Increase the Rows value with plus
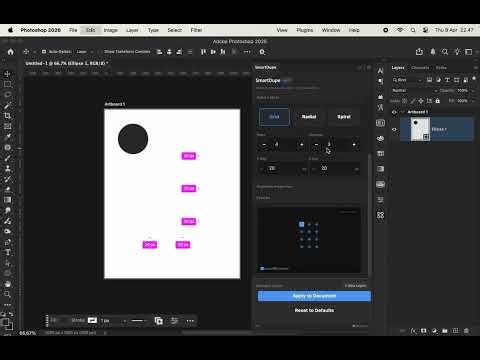 tap(302, 145)
